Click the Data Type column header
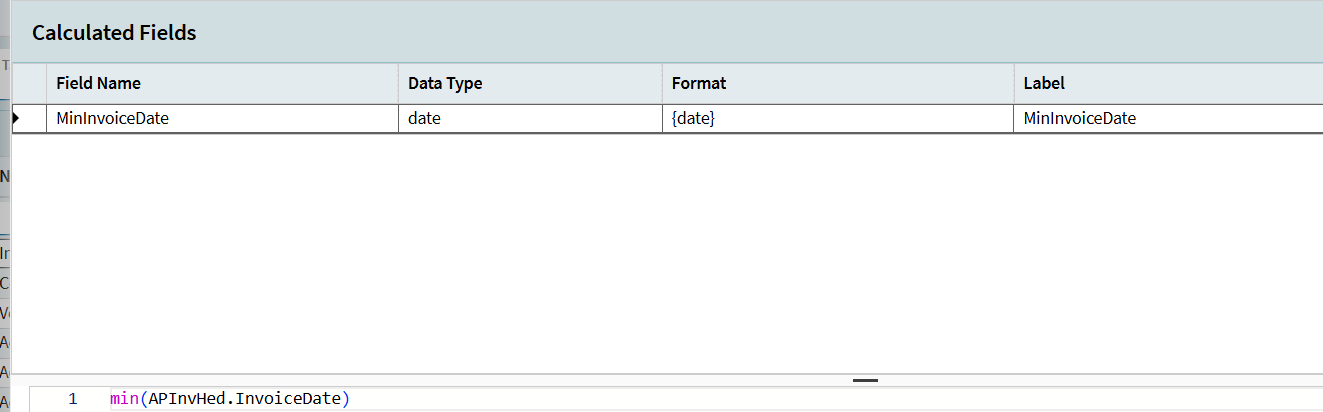Viewport: 1323px width, 412px height. (445, 83)
